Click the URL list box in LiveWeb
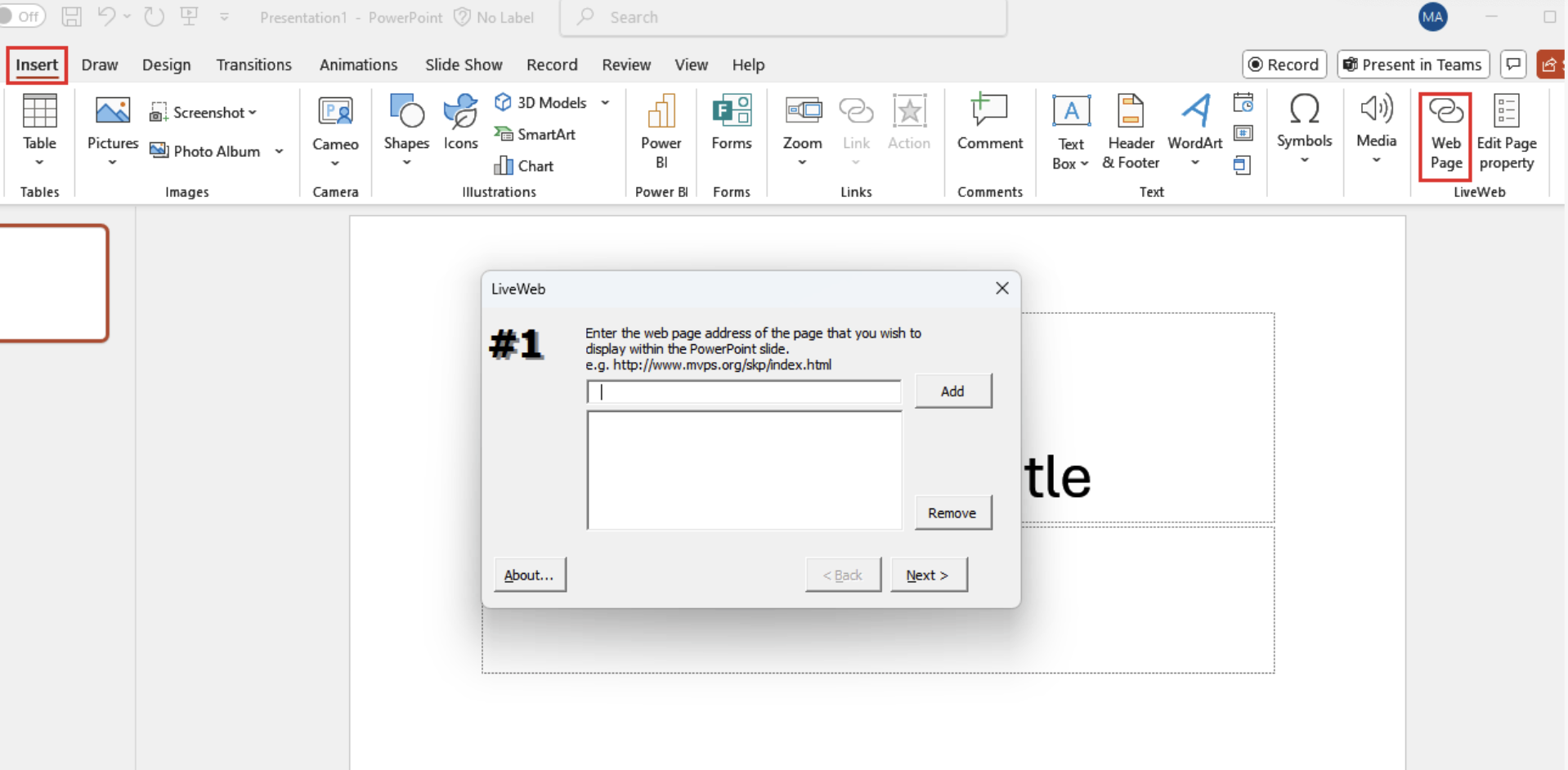Image resolution: width=1568 pixels, height=770 pixels. 744,470
